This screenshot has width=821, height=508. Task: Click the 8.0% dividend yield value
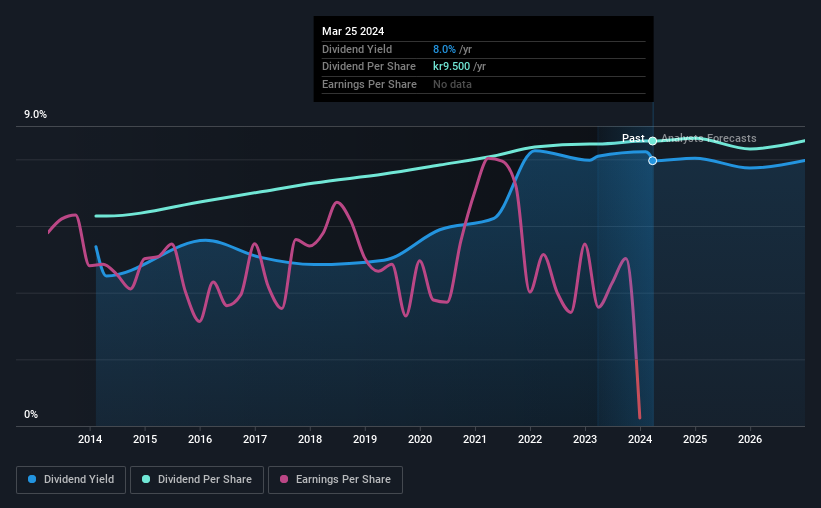coord(444,49)
